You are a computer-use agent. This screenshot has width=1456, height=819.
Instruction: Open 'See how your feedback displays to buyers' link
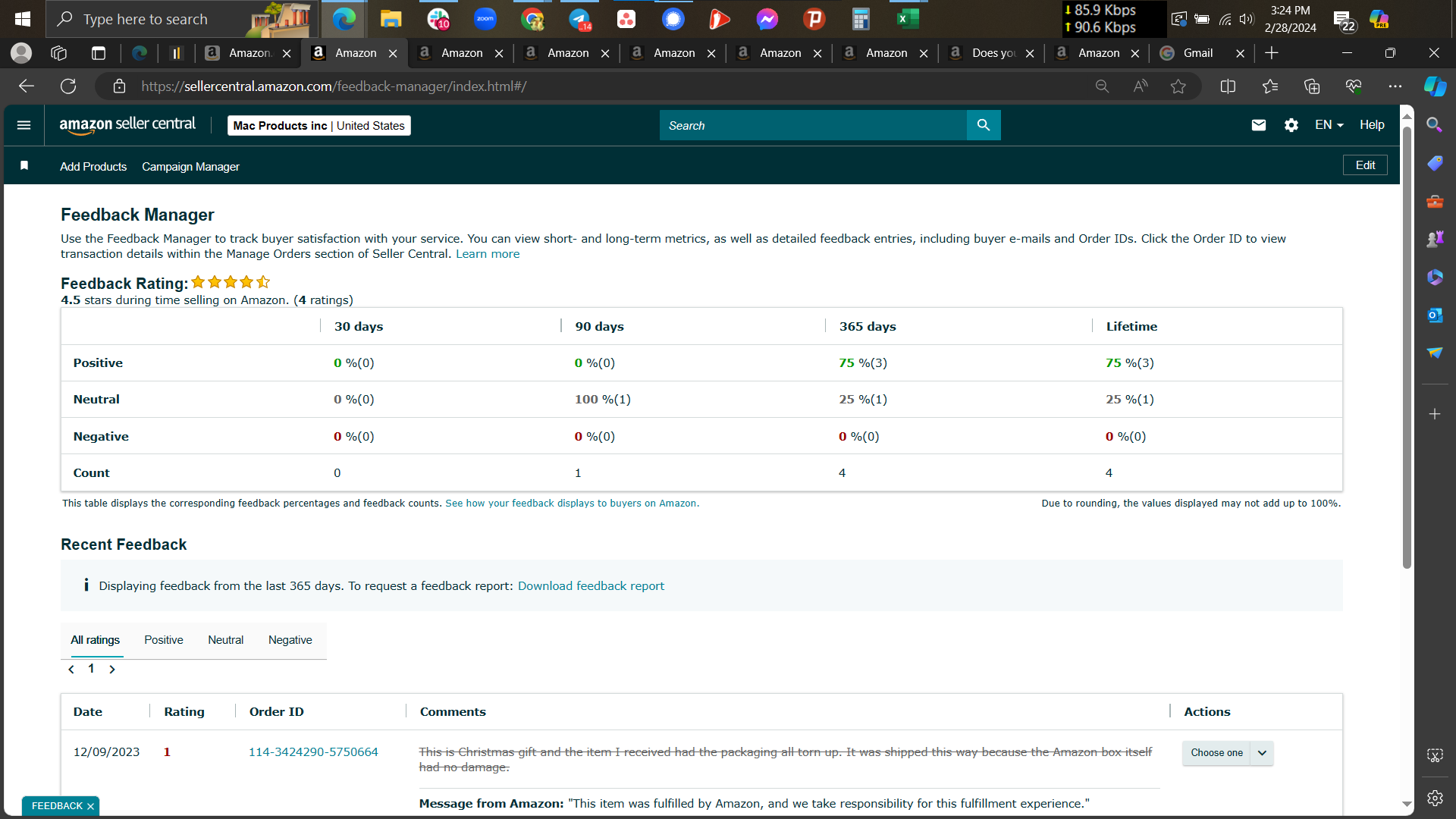pos(572,504)
